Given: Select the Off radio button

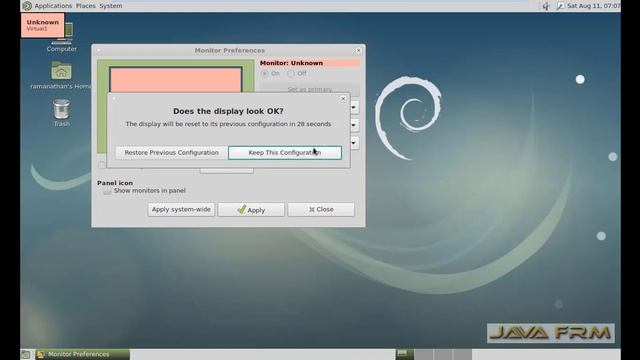Looking at the screenshot, I should 291,73.
